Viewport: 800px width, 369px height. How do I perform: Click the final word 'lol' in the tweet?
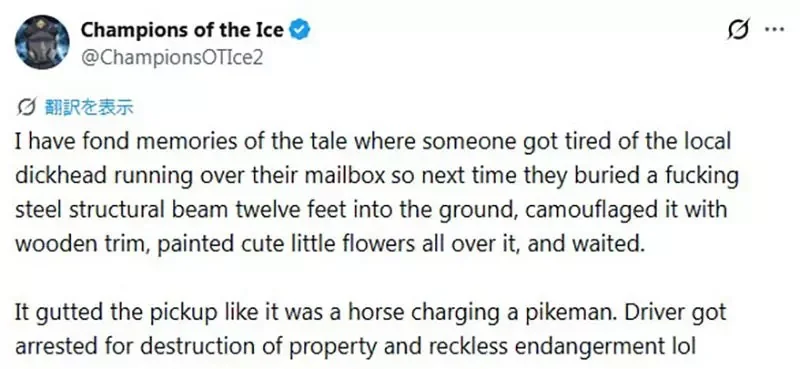point(684,347)
